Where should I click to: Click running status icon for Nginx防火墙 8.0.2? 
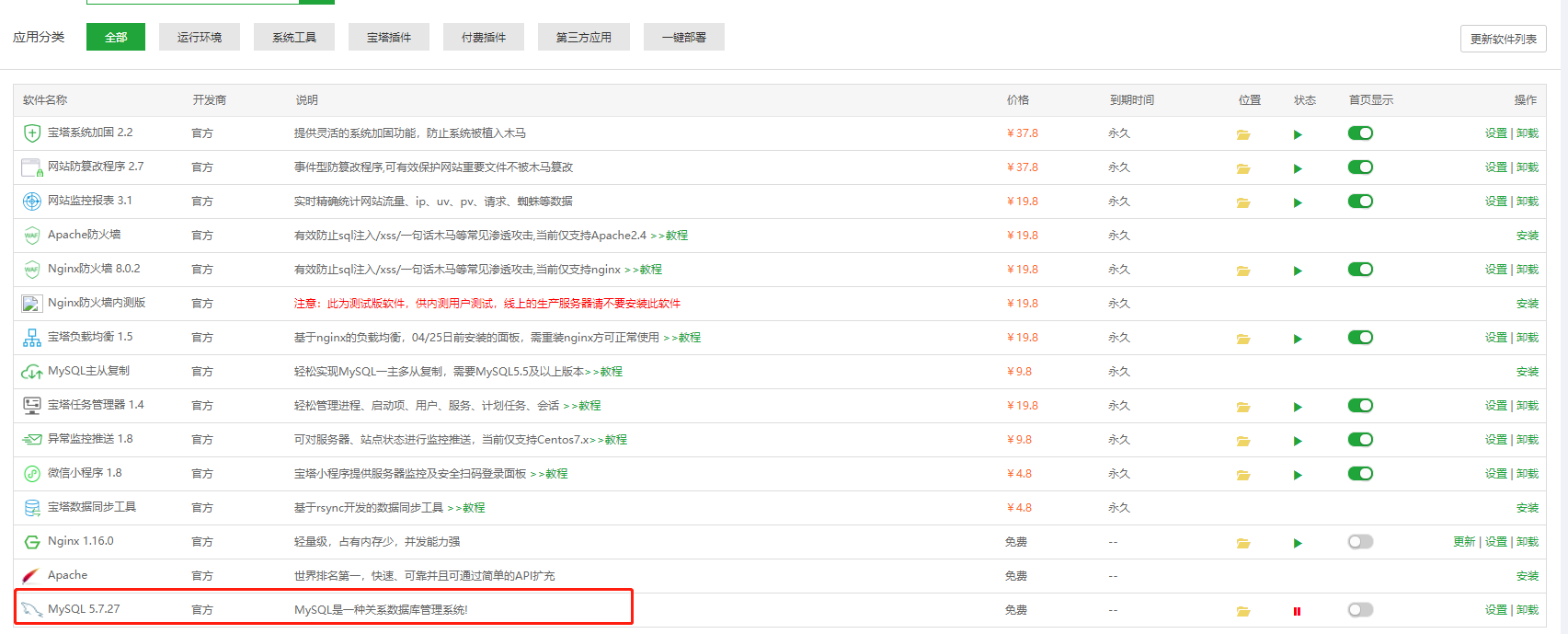click(x=1298, y=271)
